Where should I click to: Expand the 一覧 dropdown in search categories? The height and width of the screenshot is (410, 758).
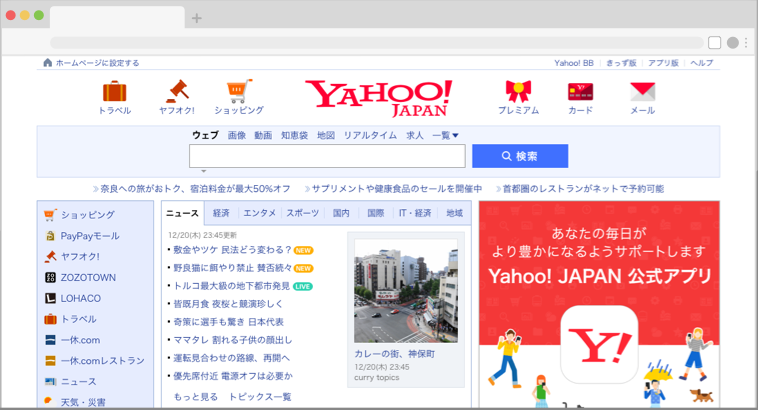[x=445, y=135]
